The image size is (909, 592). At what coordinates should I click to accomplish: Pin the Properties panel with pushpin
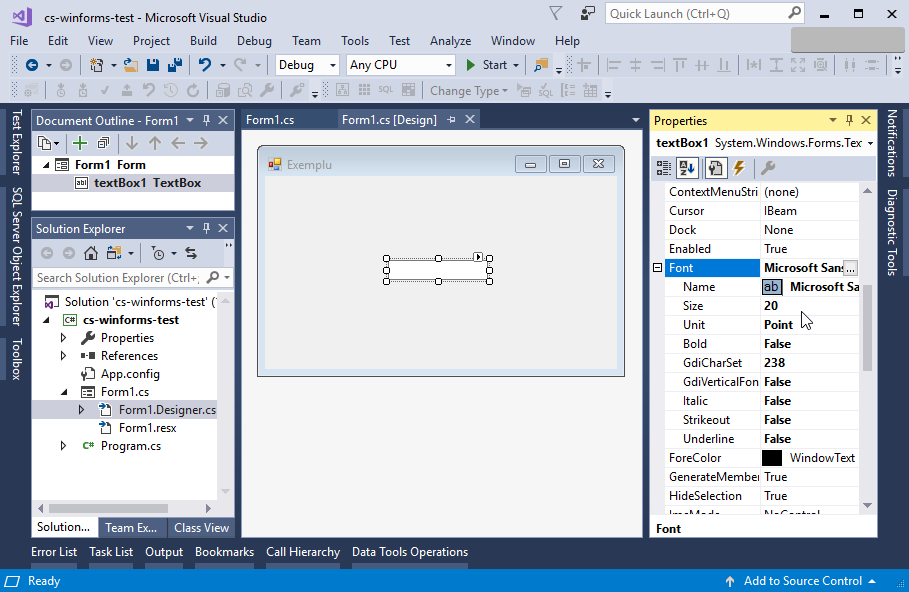coord(849,120)
